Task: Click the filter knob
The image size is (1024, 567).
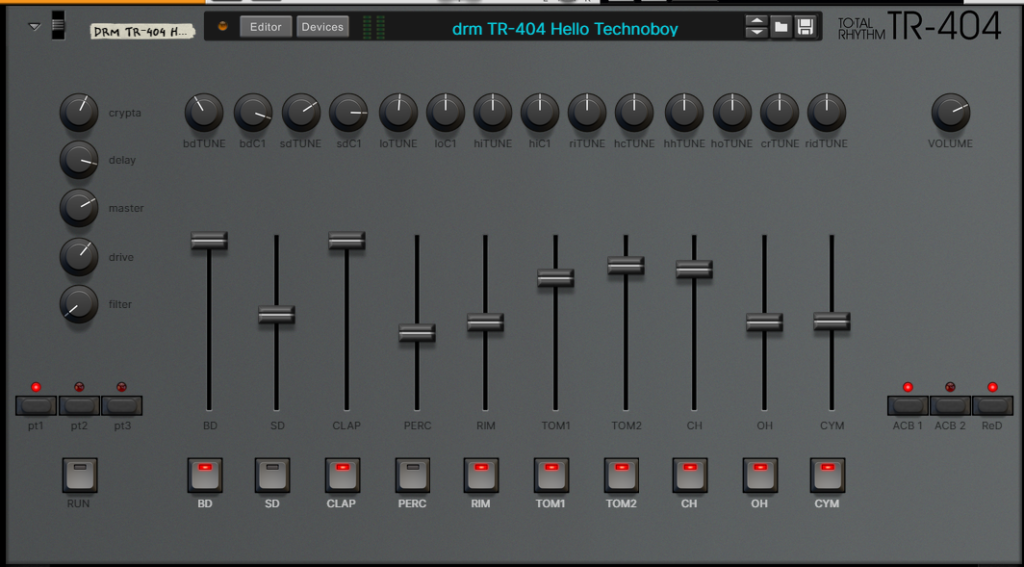Action: coord(79,304)
